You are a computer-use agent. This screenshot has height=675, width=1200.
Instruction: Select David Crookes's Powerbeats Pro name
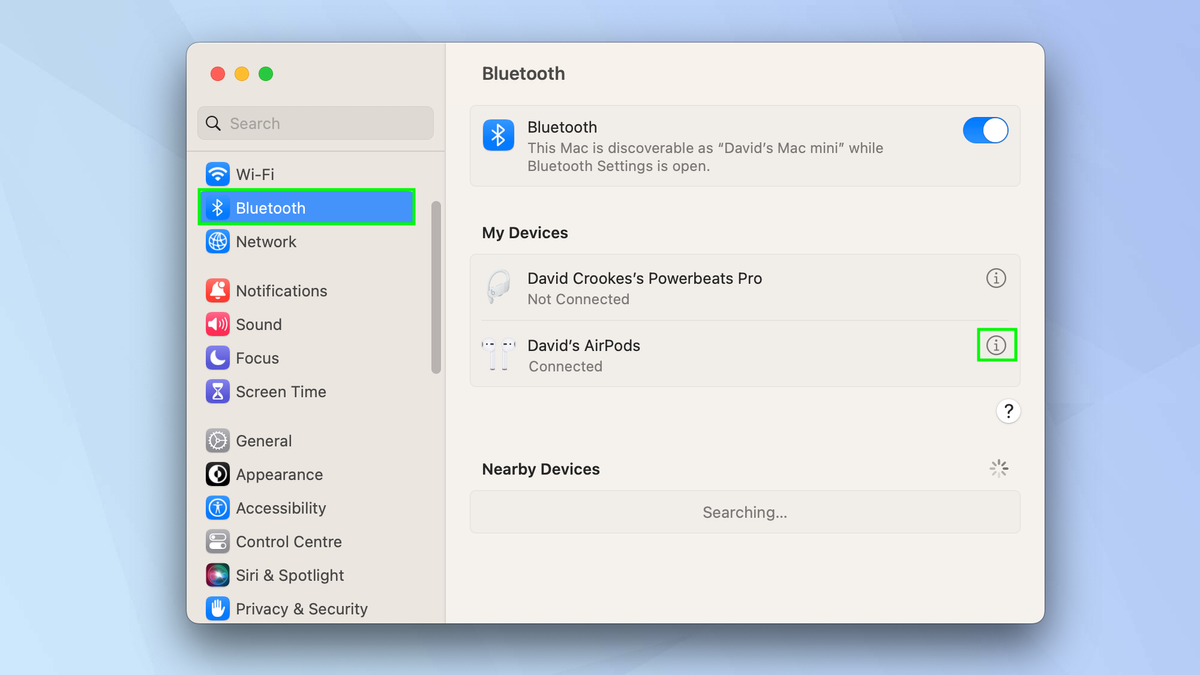645,278
